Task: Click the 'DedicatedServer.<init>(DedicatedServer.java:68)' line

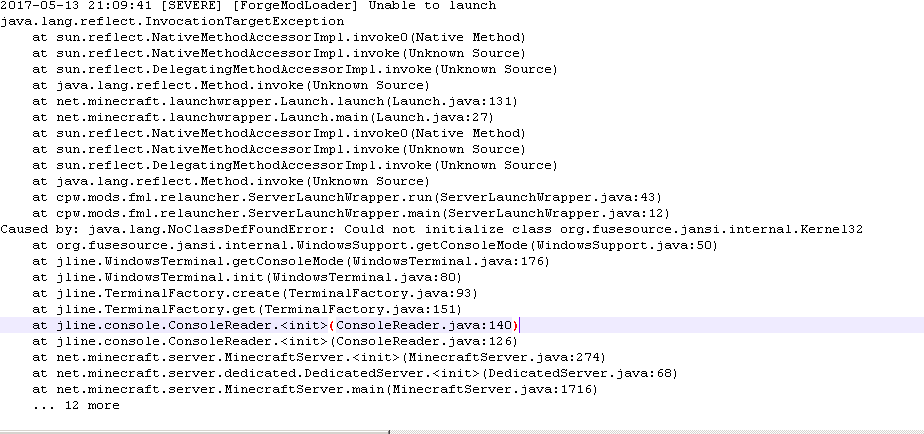Action: point(355,373)
